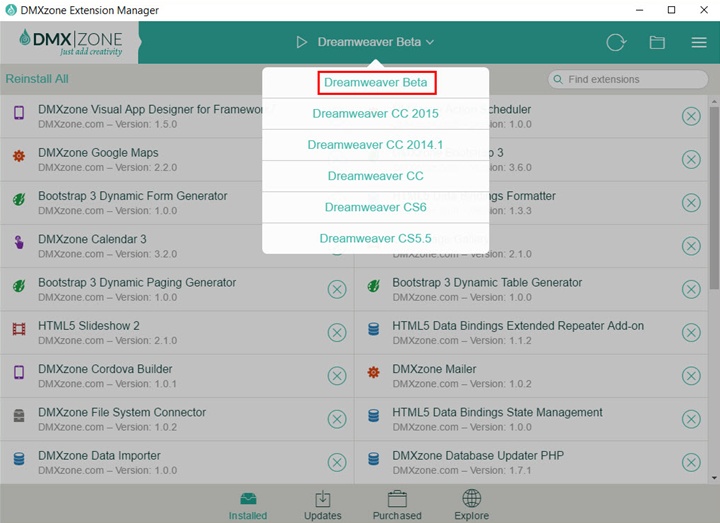The width and height of the screenshot is (720, 523).
Task: Switch to Updates tab
Action: click(322, 506)
